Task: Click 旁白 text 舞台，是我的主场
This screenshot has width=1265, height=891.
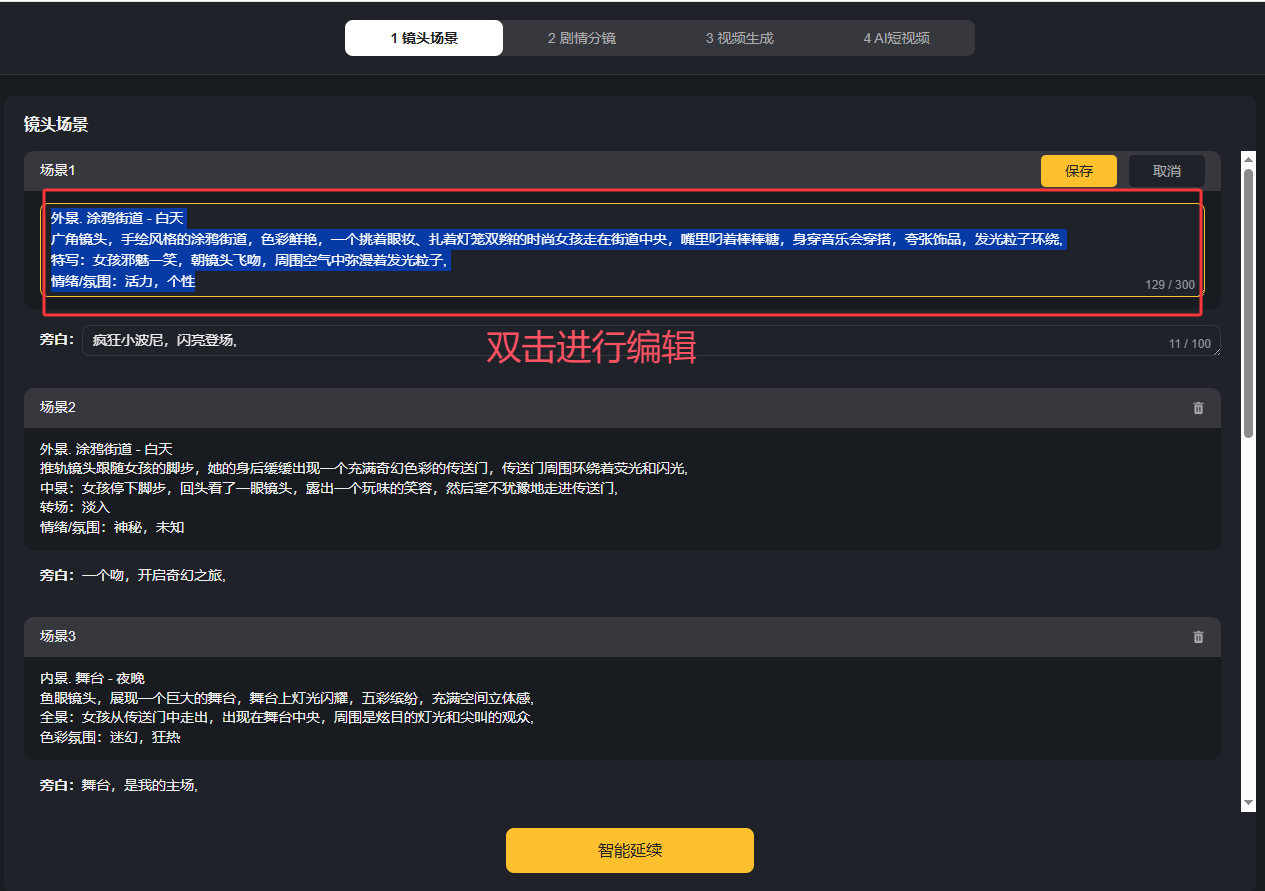Action: [140, 786]
